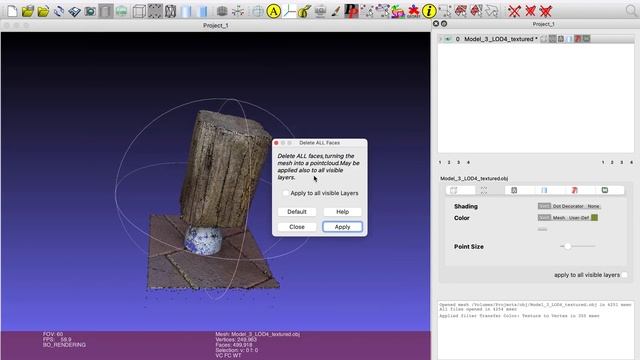The height and width of the screenshot is (360, 640).
Task: Click Apply in Delete ALL Faces dialog
Action: (x=342, y=227)
